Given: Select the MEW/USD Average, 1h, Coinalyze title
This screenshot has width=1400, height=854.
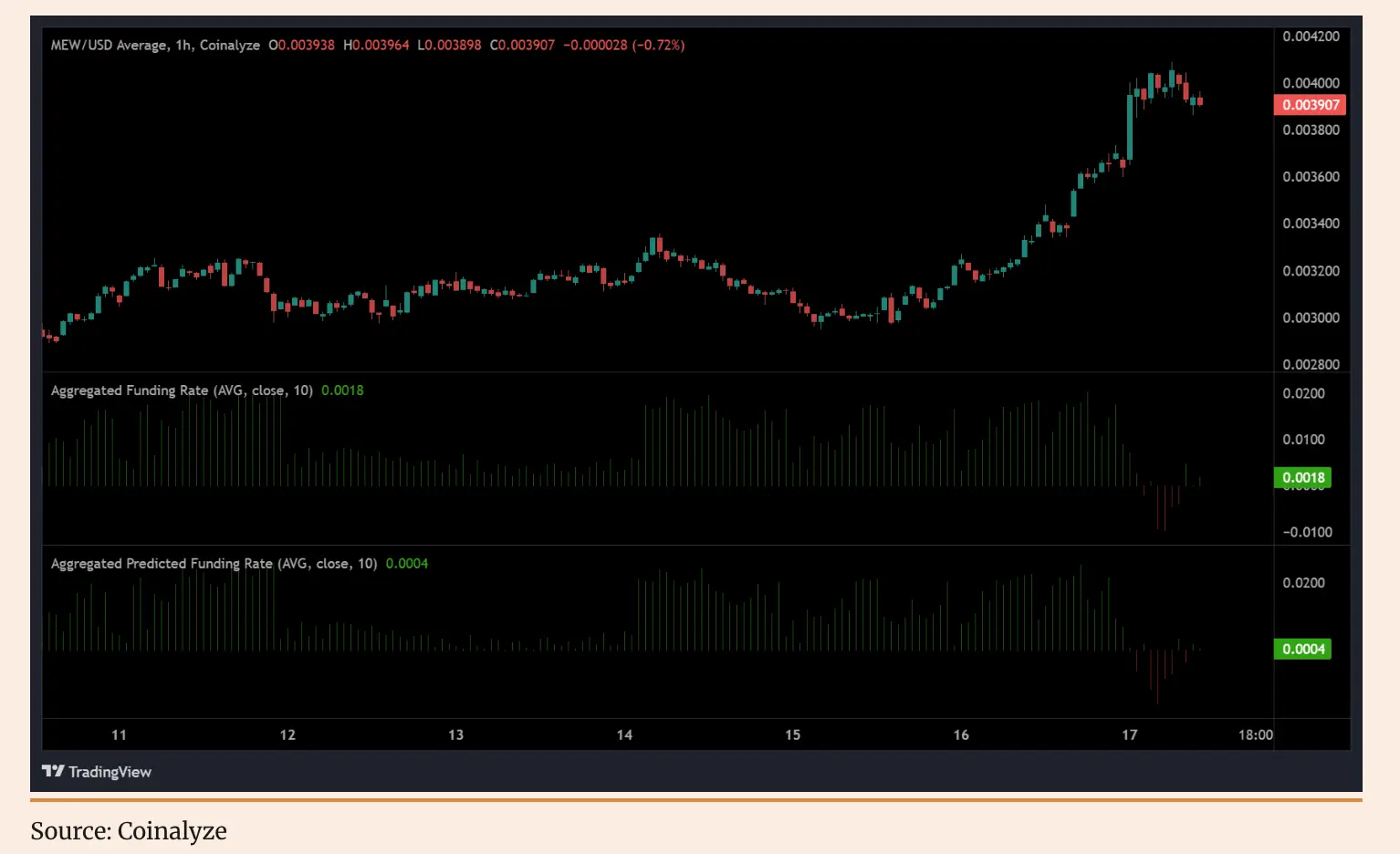Looking at the screenshot, I should pos(155,45).
